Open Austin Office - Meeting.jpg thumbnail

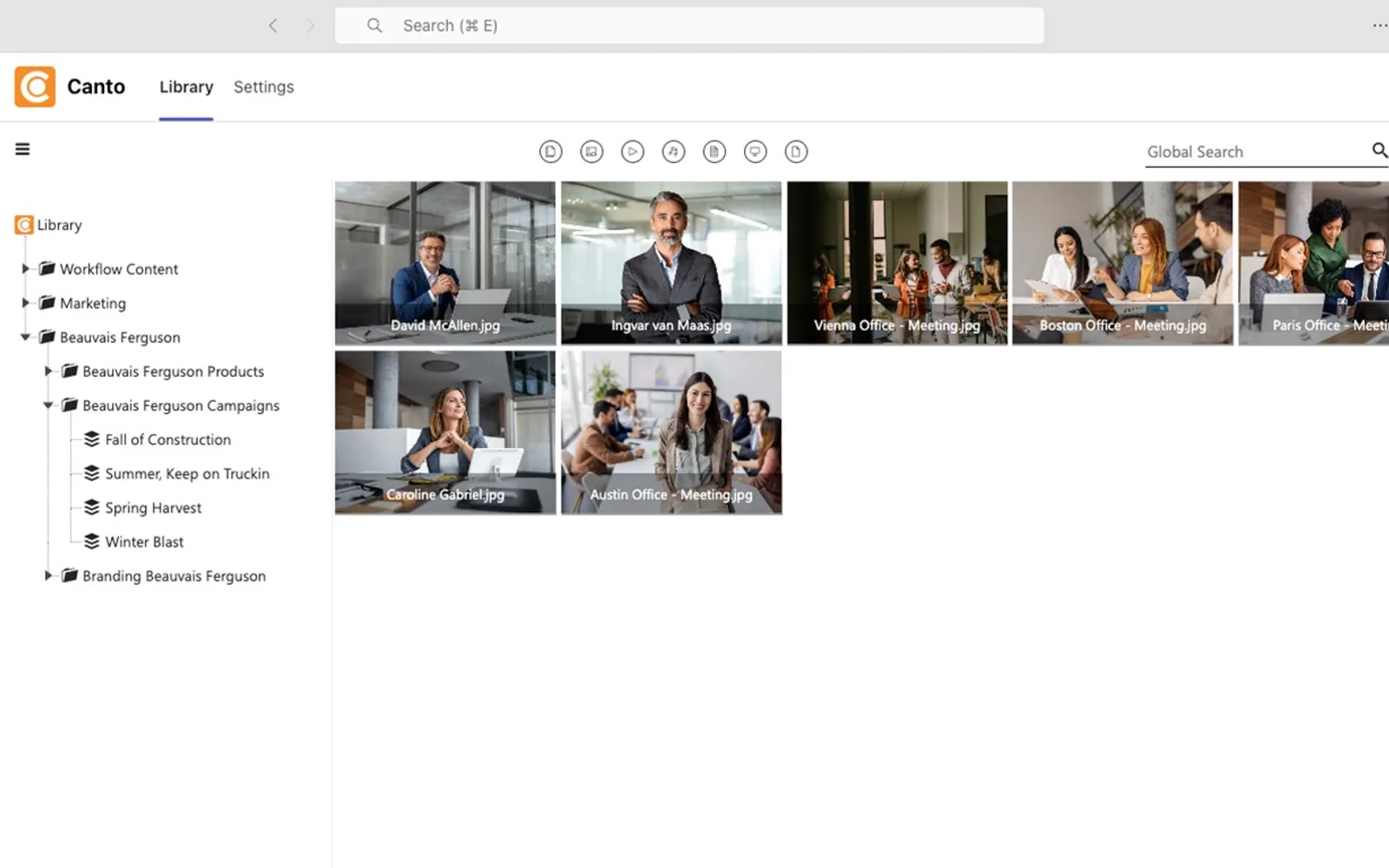671,432
